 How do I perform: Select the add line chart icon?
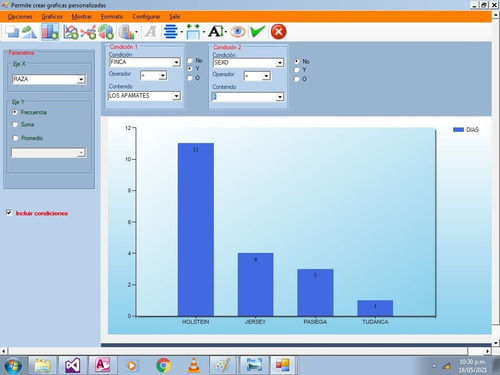pos(71,32)
